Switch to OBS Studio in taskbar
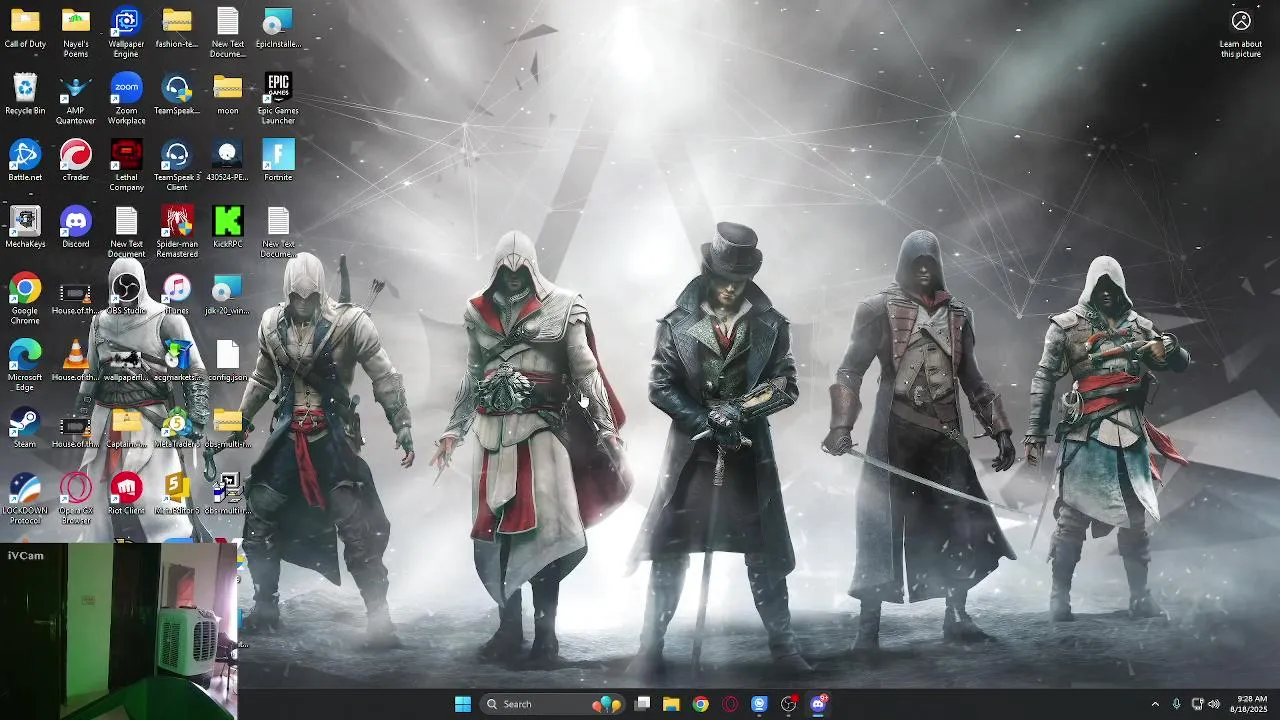The height and width of the screenshot is (720, 1280). click(x=789, y=704)
